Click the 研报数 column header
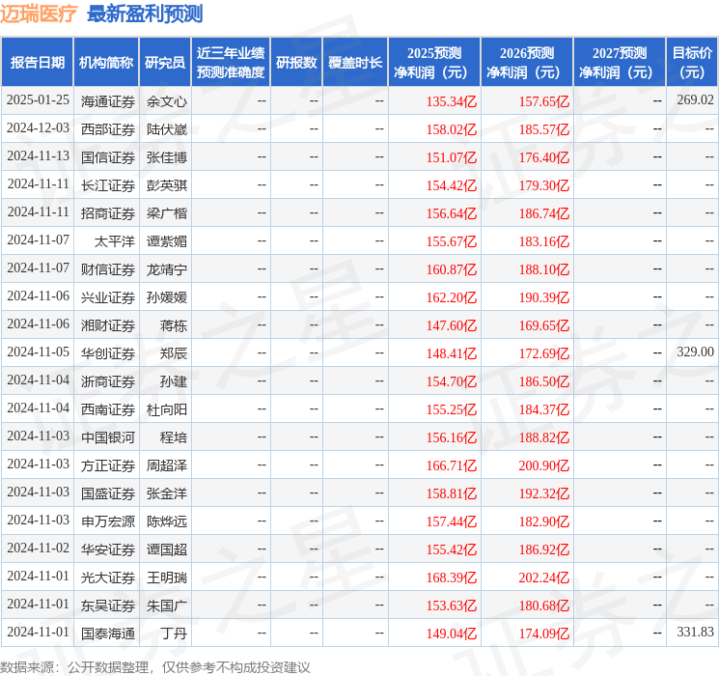 (x=296, y=62)
